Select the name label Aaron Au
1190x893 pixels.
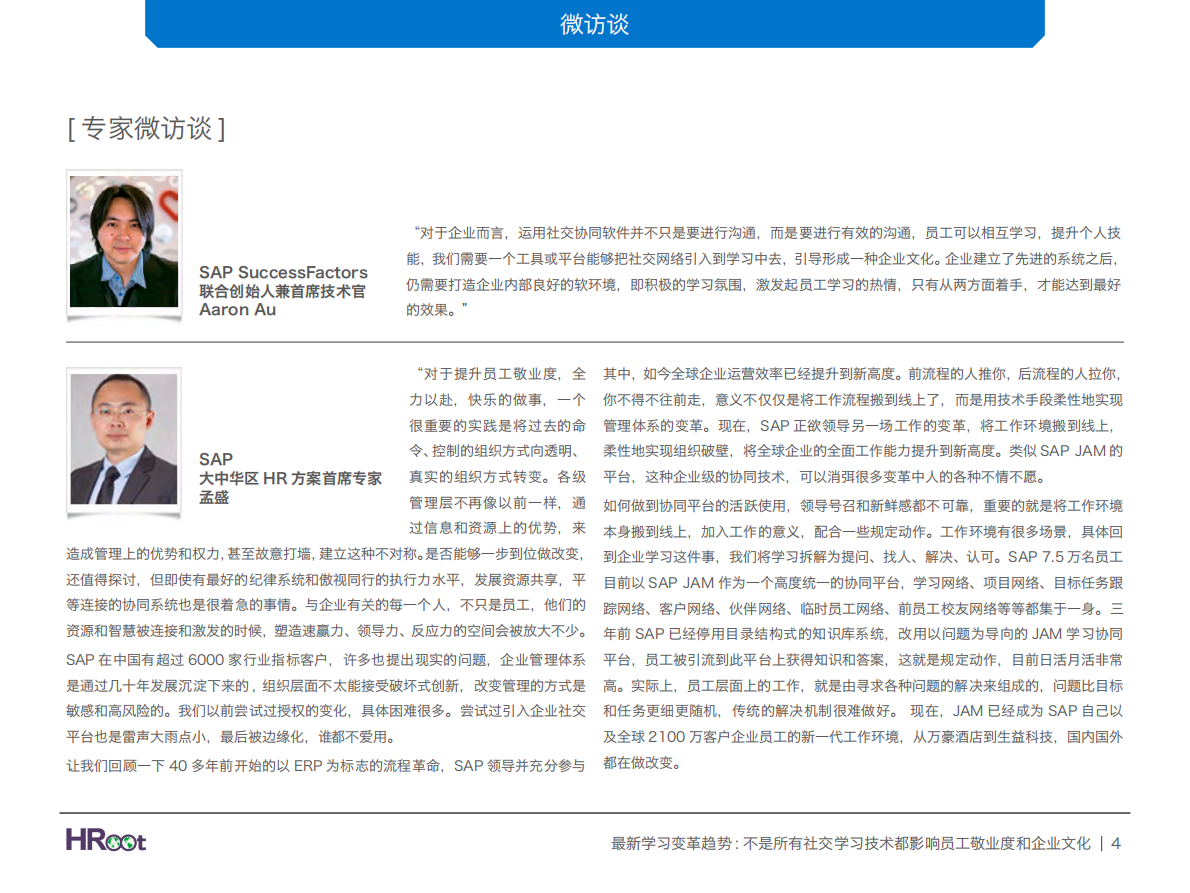point(240,310)
